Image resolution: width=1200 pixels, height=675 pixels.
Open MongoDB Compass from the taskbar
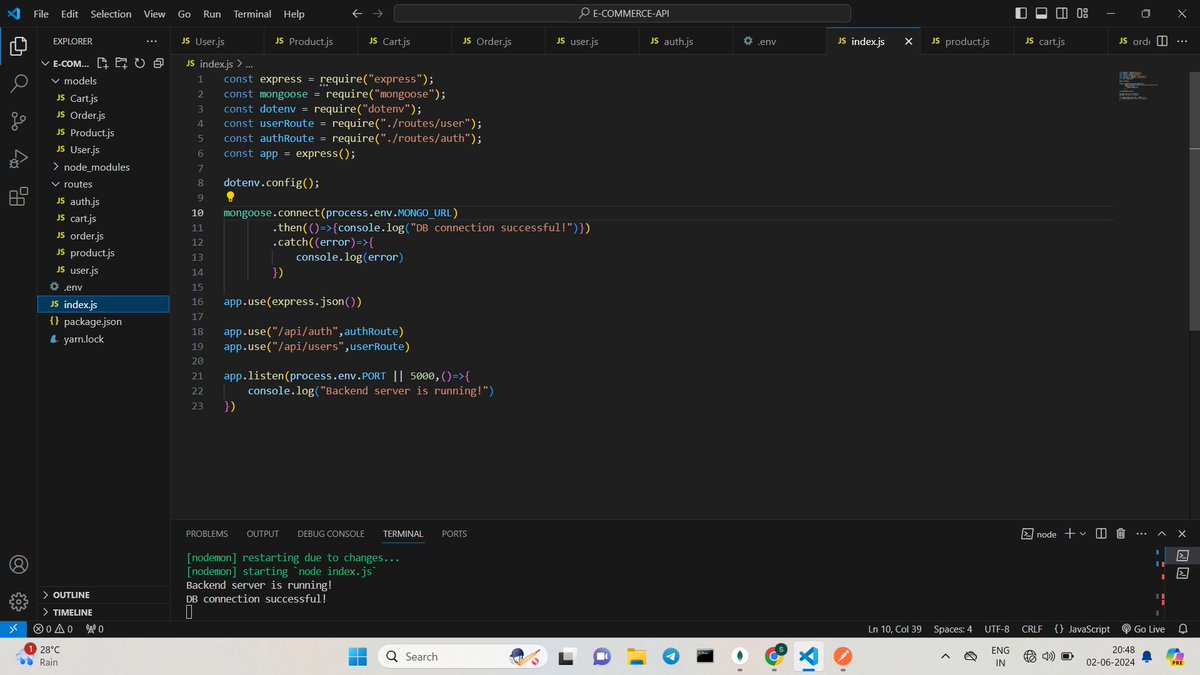click(740, 656)
